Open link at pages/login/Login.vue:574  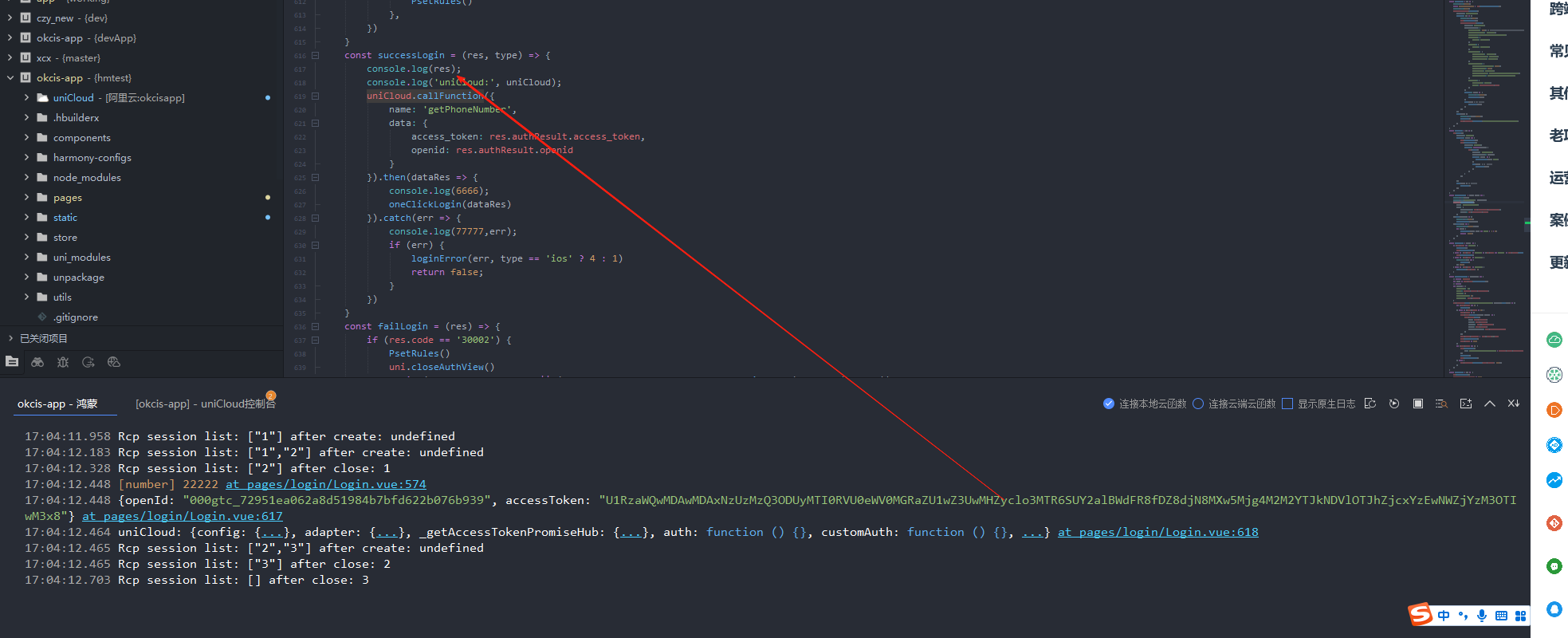pos(326,484)
